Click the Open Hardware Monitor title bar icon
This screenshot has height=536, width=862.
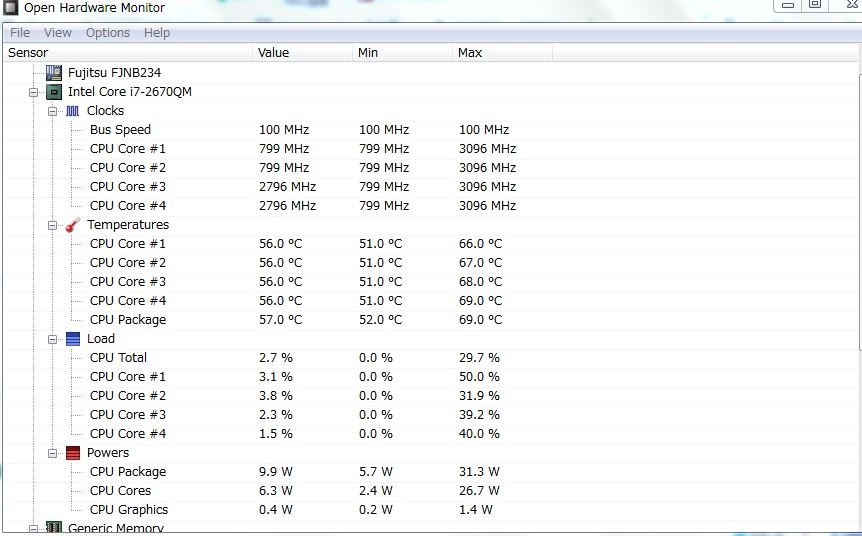click(10, 8)
